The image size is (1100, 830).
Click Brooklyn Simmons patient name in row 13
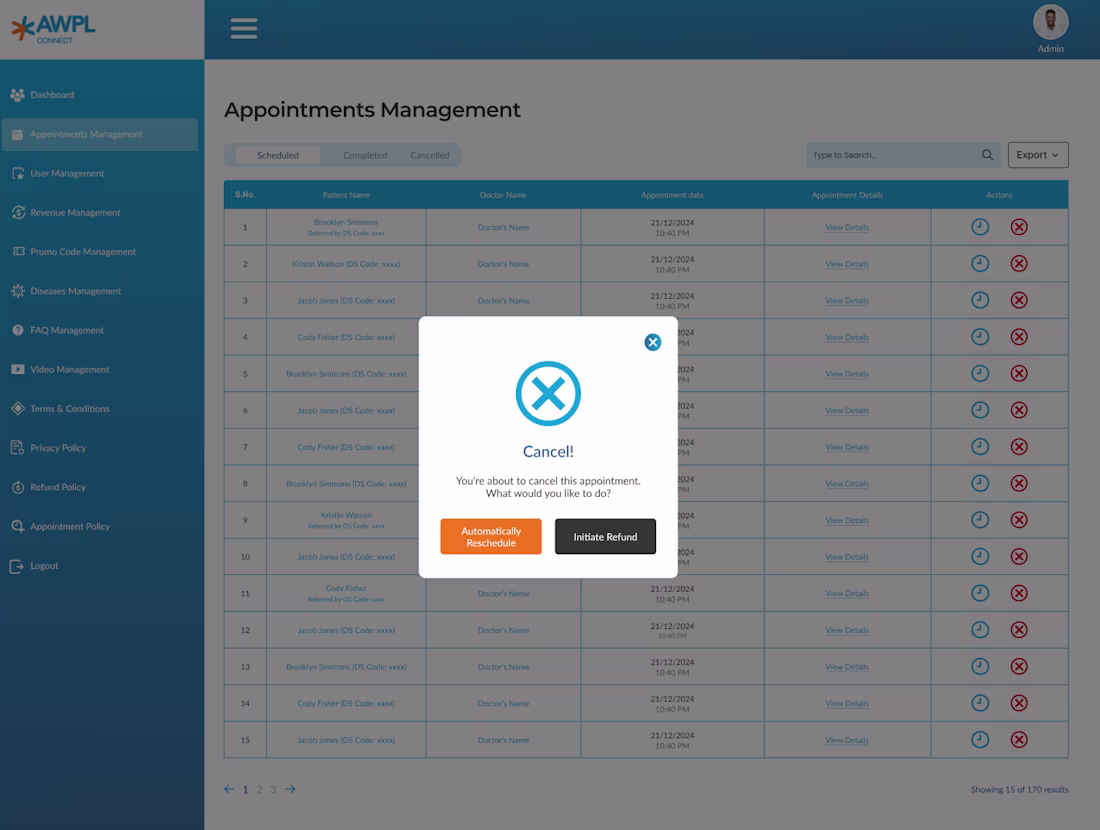(x=346, y=667)
